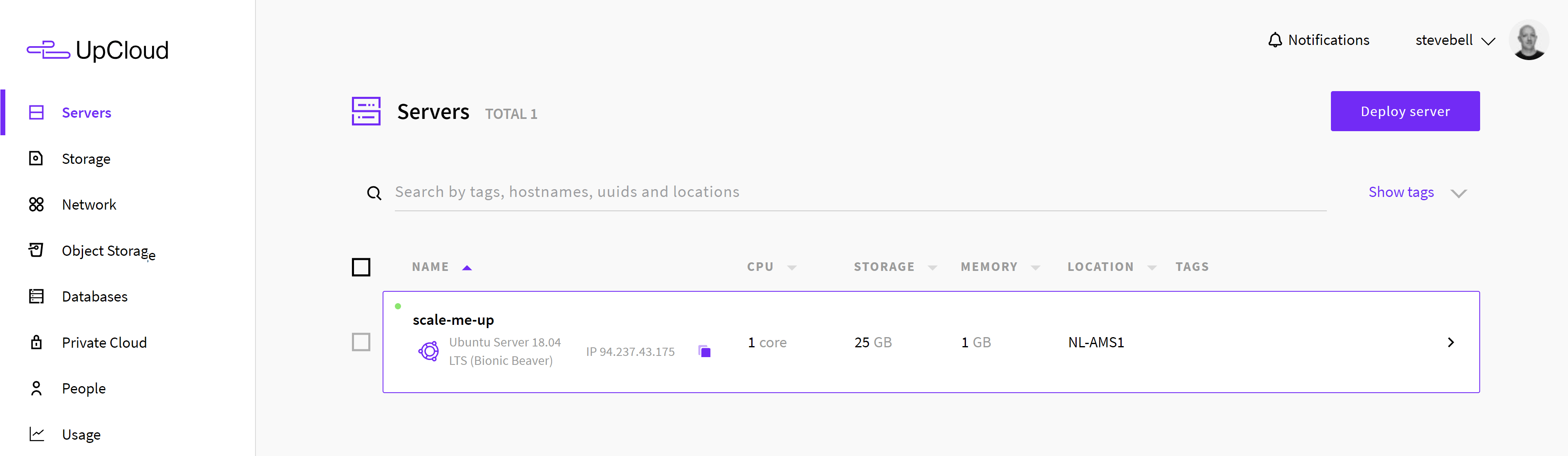Click the UpCloud logo
The image size is (1568, 456).
click(97, 50)
